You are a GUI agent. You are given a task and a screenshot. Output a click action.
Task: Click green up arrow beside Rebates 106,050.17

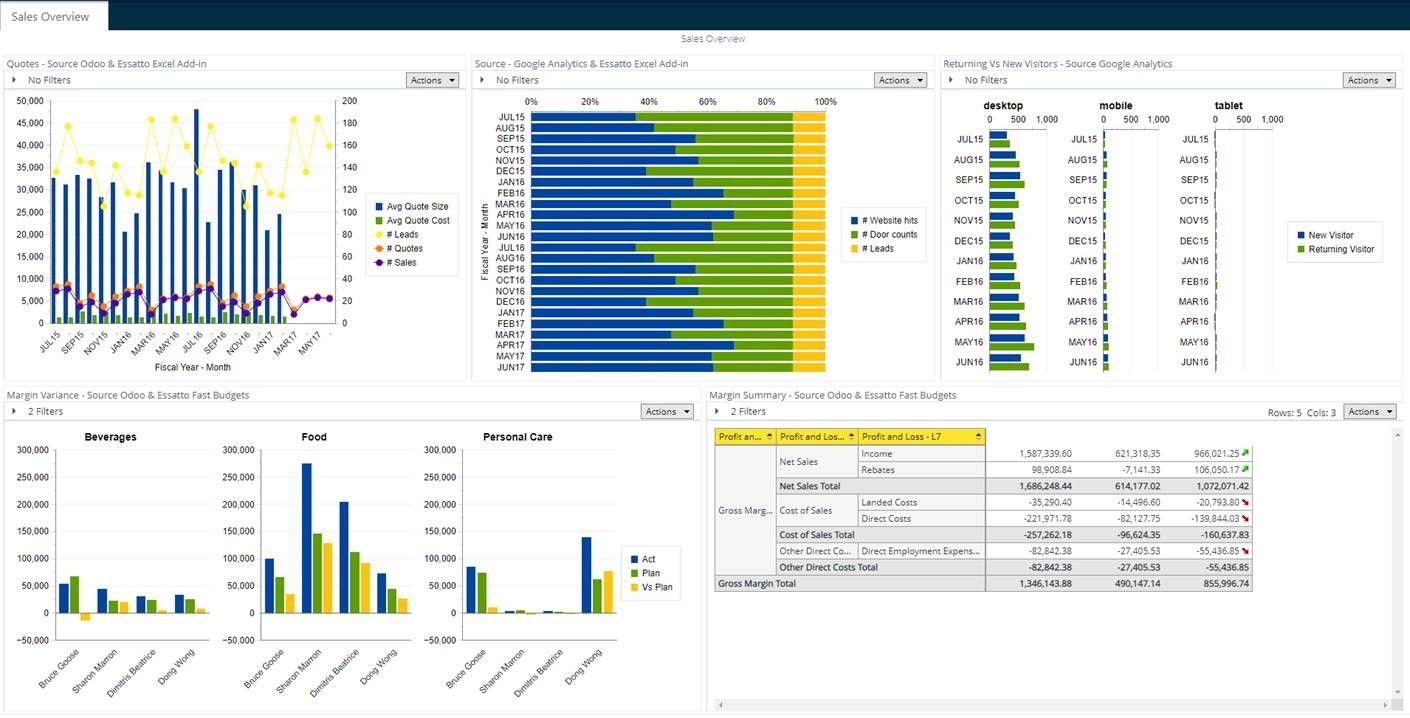pos(1246,469)
